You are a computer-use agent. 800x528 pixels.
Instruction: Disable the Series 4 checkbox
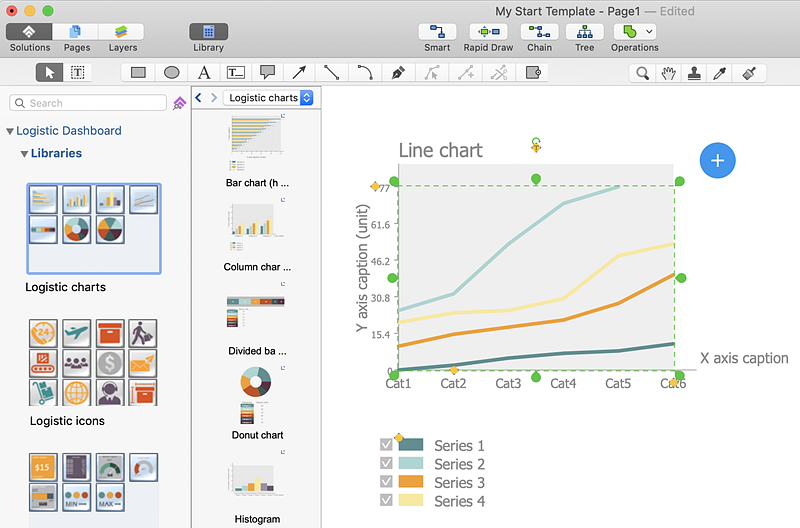pyautogui.click(x=386, y=500)
